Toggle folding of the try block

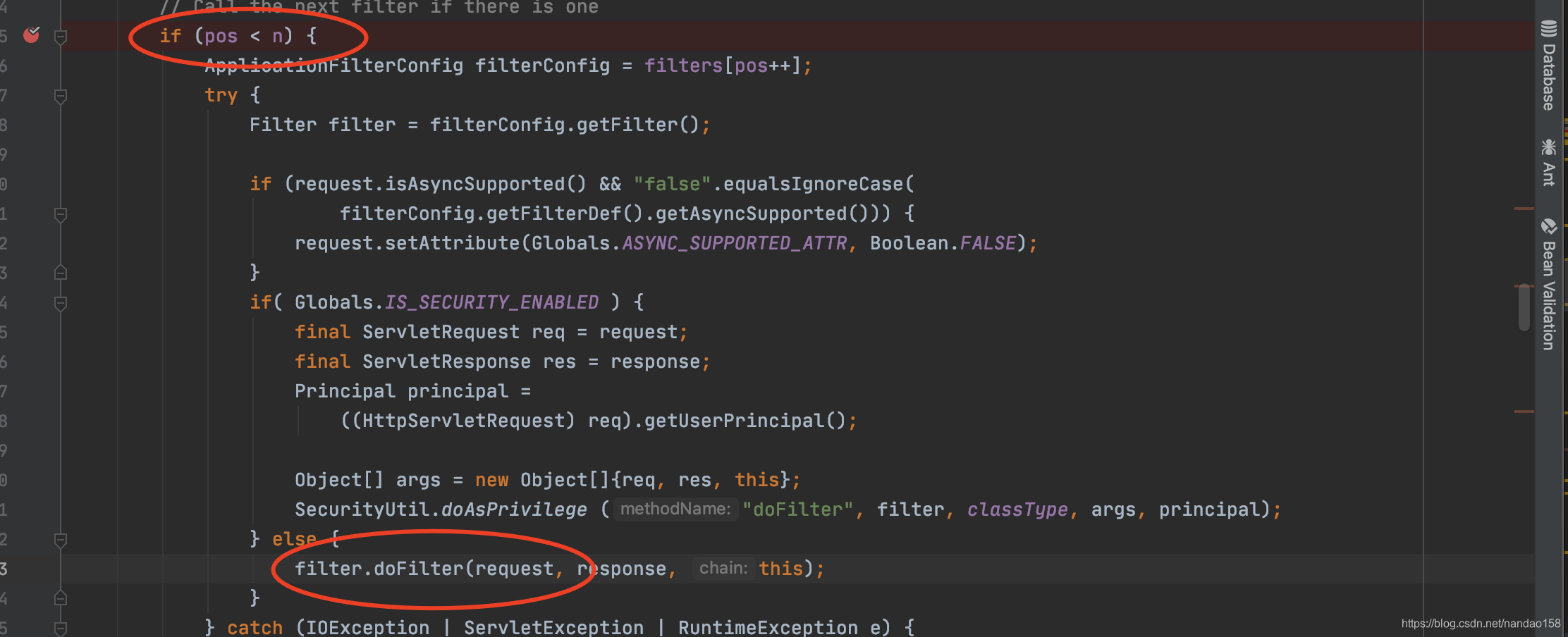click(x=60, y=94)
